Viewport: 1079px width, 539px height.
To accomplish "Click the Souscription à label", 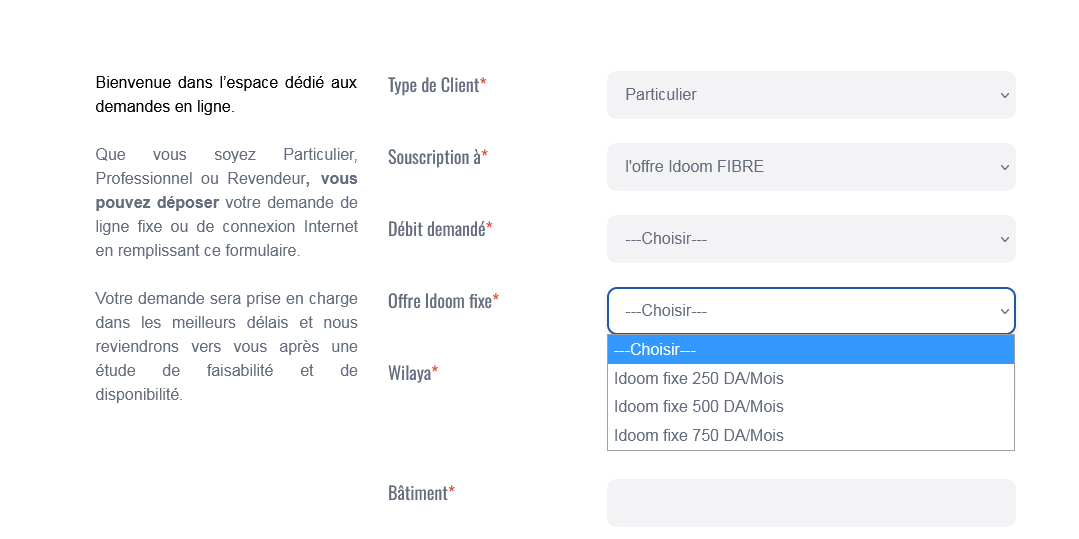I will [435, 157].
